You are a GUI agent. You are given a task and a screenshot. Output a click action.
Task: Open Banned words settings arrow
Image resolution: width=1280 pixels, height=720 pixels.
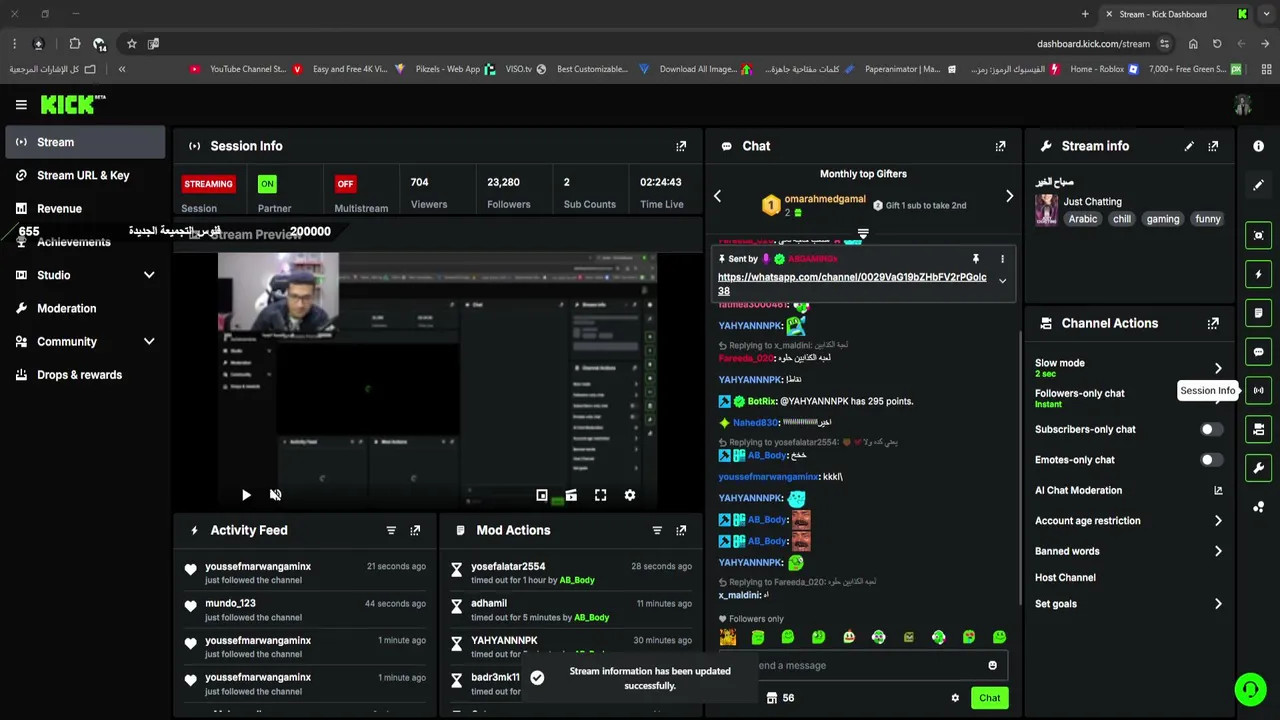click(x=1218, y=551)
